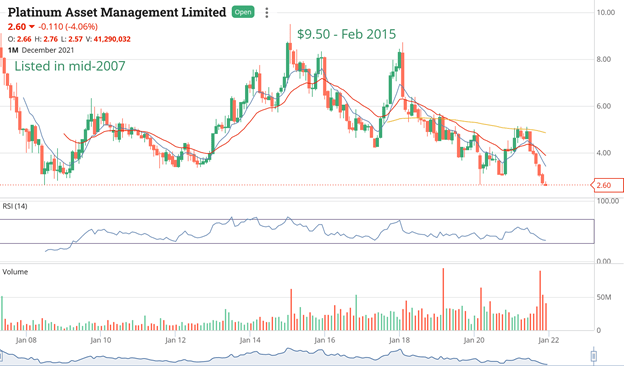This screenshot has height=366, width=624.
Task: Click the RSI (14) indicator label
Action: [15, 206]
